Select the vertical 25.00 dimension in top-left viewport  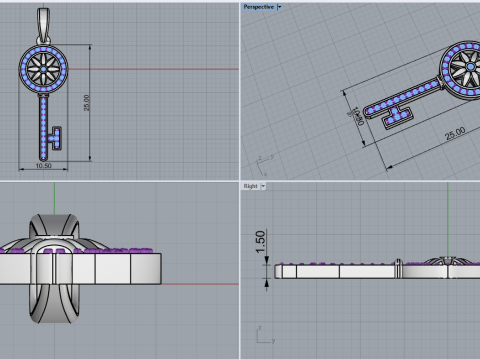[87, 103]
